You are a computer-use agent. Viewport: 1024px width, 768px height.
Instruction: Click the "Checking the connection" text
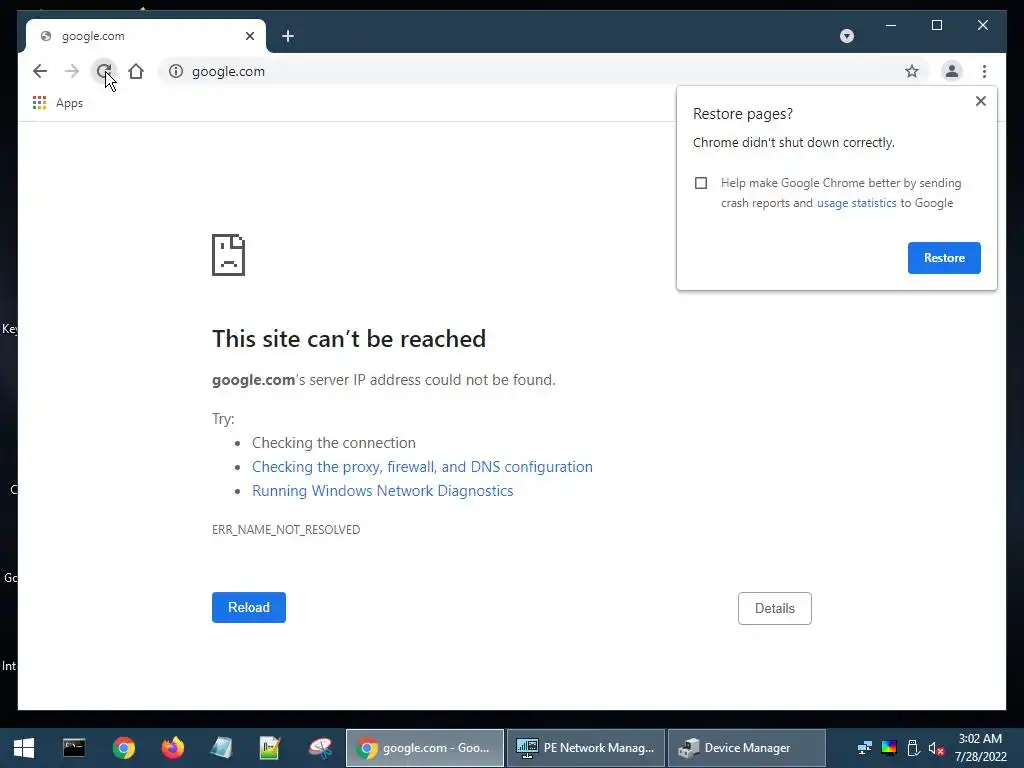click(x=334, y=443)
